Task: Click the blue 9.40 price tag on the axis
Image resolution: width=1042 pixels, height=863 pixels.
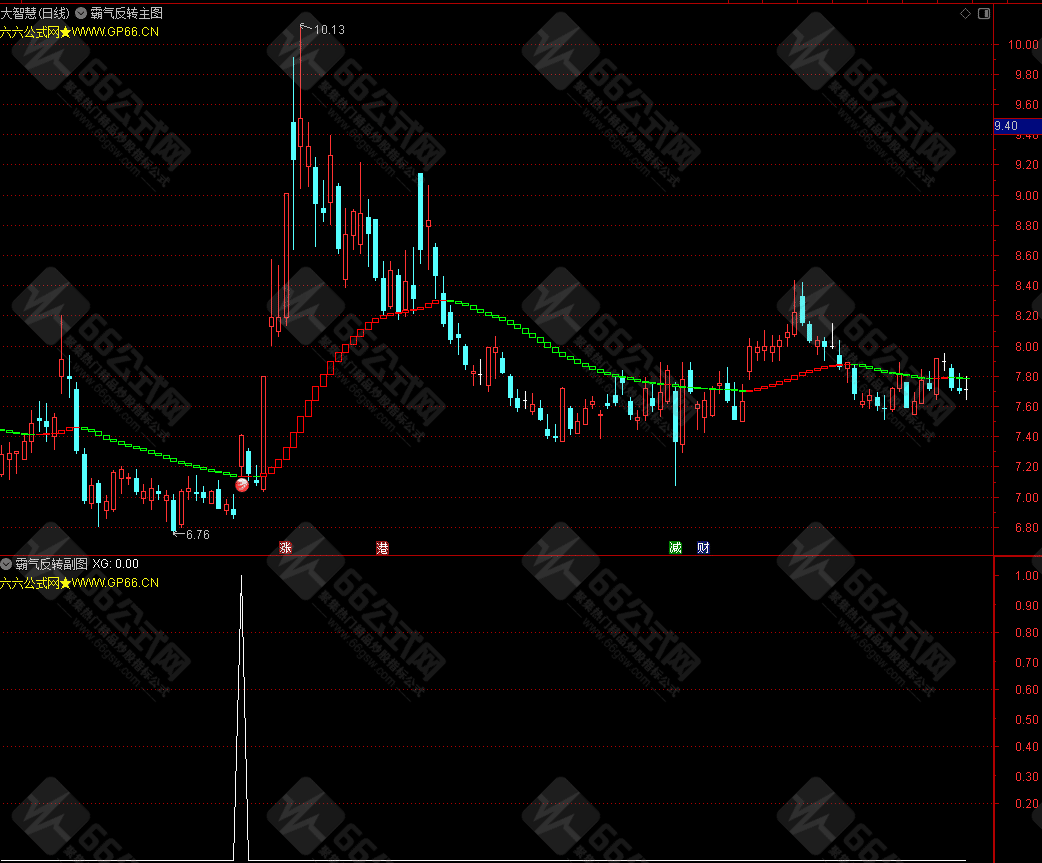Action: click(1017, 126)
